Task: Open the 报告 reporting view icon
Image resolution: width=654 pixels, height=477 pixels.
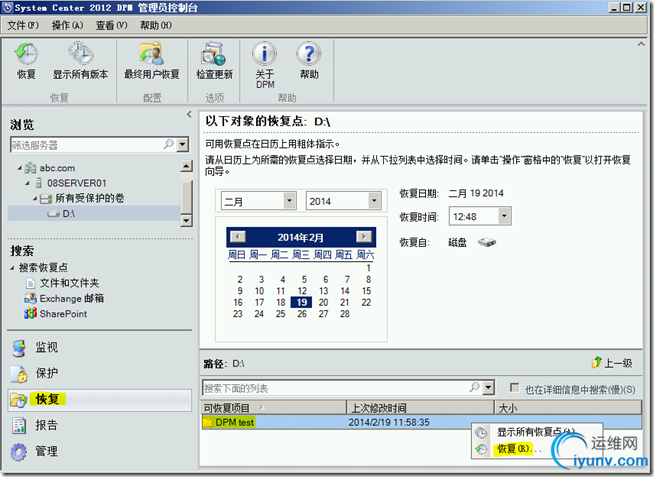Action: [19, 425]
